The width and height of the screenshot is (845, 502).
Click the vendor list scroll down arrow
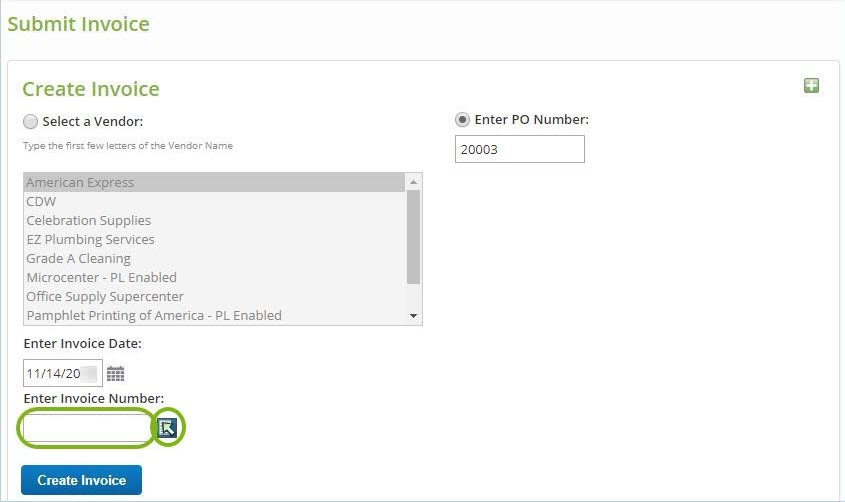pyautogui.click(x=413, y=316)
